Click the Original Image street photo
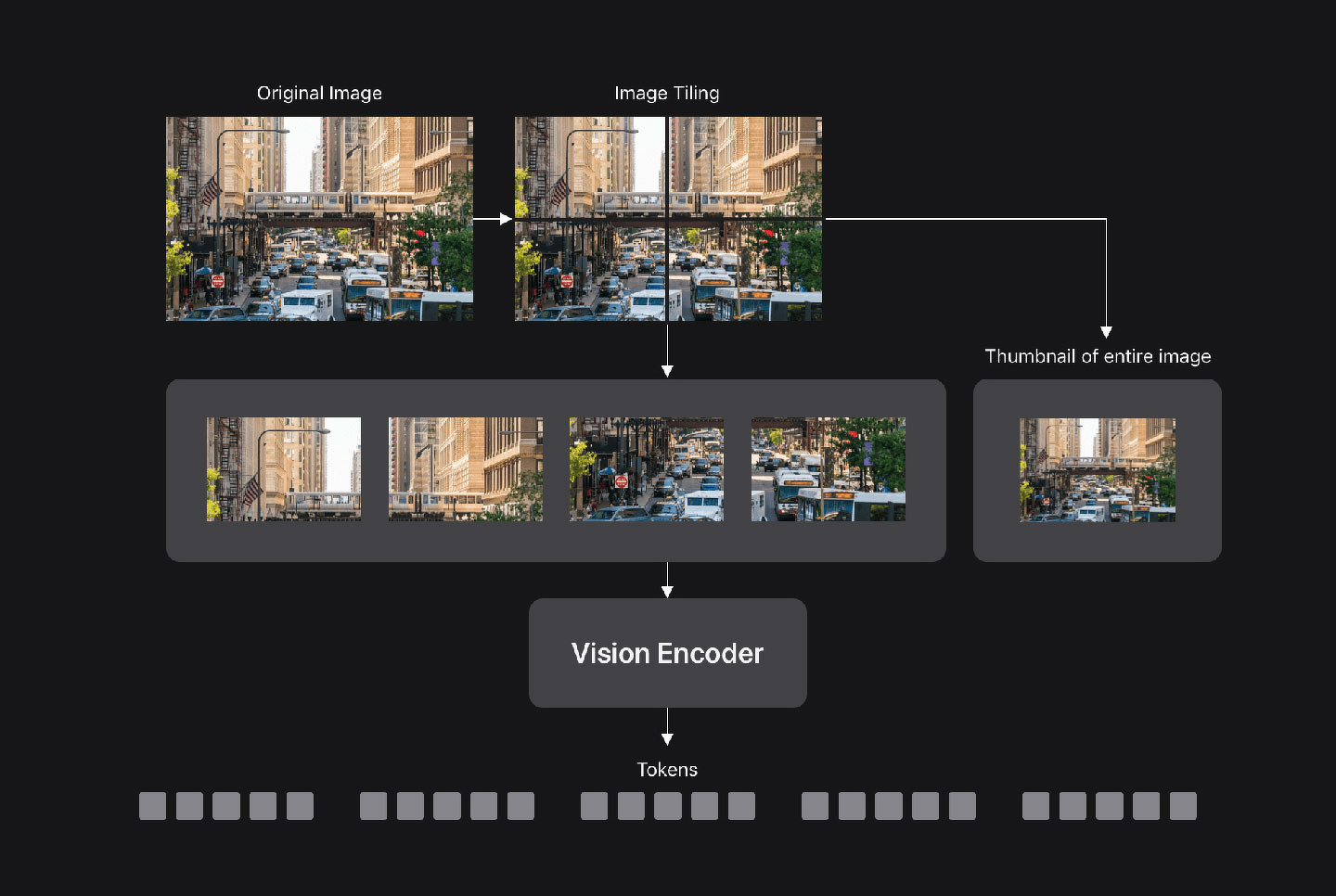The width and height of the screenshot is (1336, 896). click(x=319, y=219)
